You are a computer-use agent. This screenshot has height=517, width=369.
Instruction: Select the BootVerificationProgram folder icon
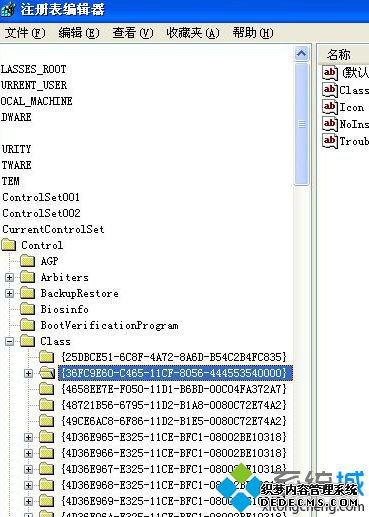(x=27, y=325)
